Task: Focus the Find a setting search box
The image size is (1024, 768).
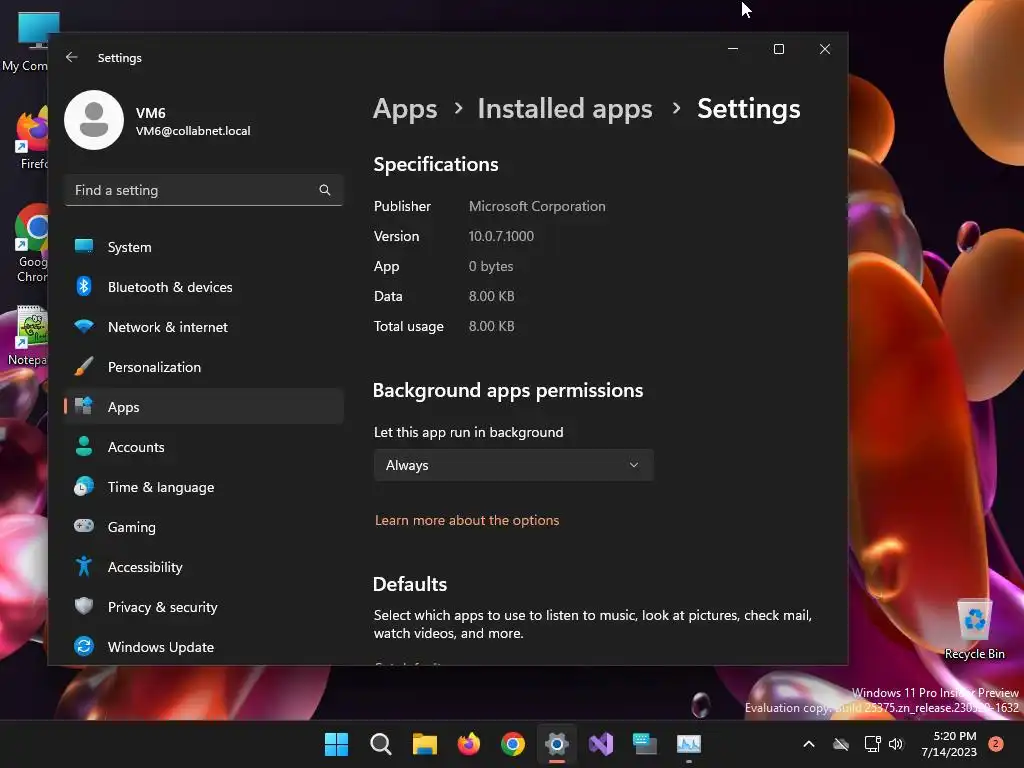Action: click(204, 190)
